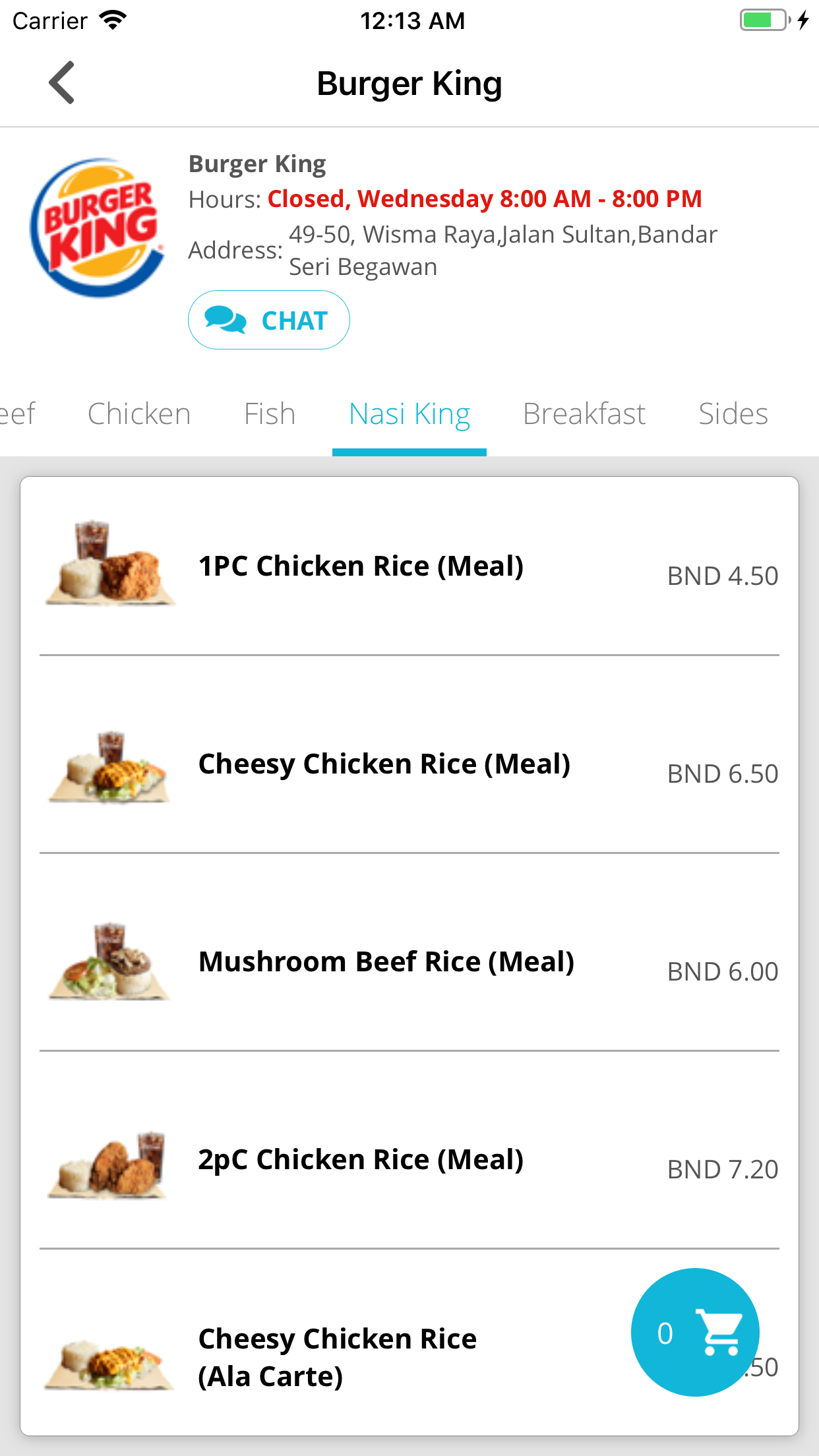Tap the back arrow icon
Viewport: 819px width, 1456px height.
pyautogui.click(x=62, y=83)
